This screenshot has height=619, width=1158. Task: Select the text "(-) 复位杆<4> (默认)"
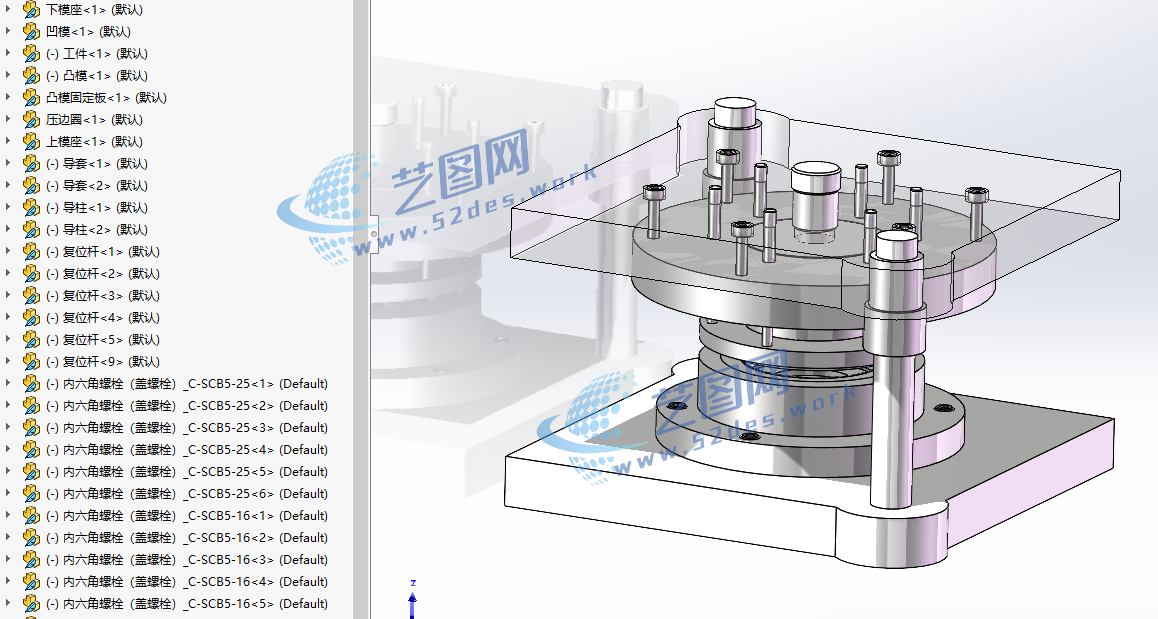coord(103,318)
